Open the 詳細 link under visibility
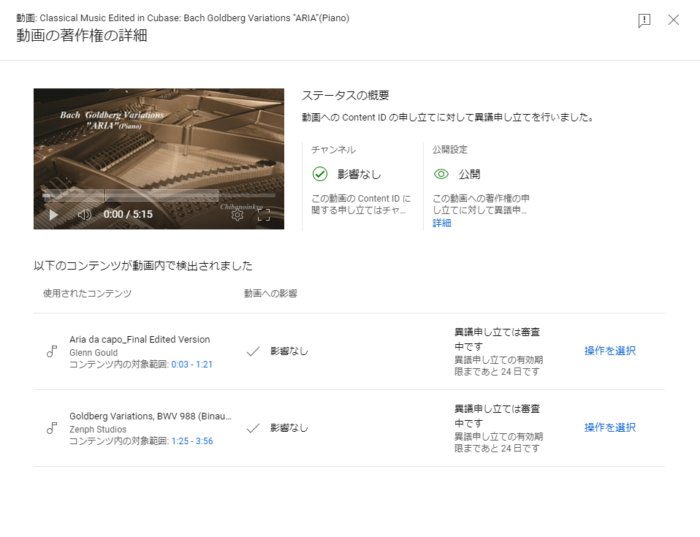Image resolution: width=700 pixels, height=537 pixels. pos(442,223)
